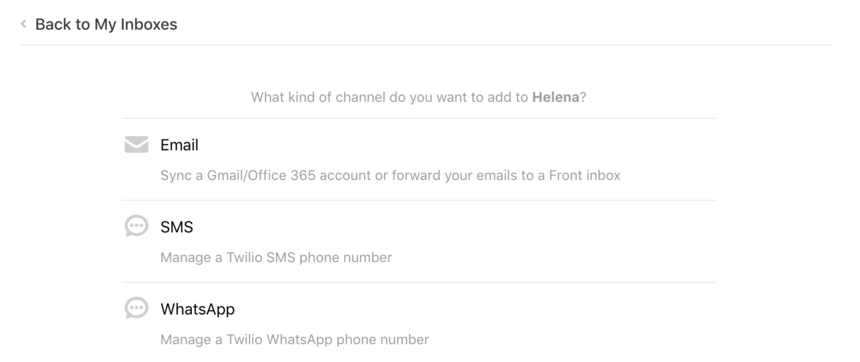The image size is (860, 362).
Task: Click the question mark after Helena
Action: (x=583, y=97)
